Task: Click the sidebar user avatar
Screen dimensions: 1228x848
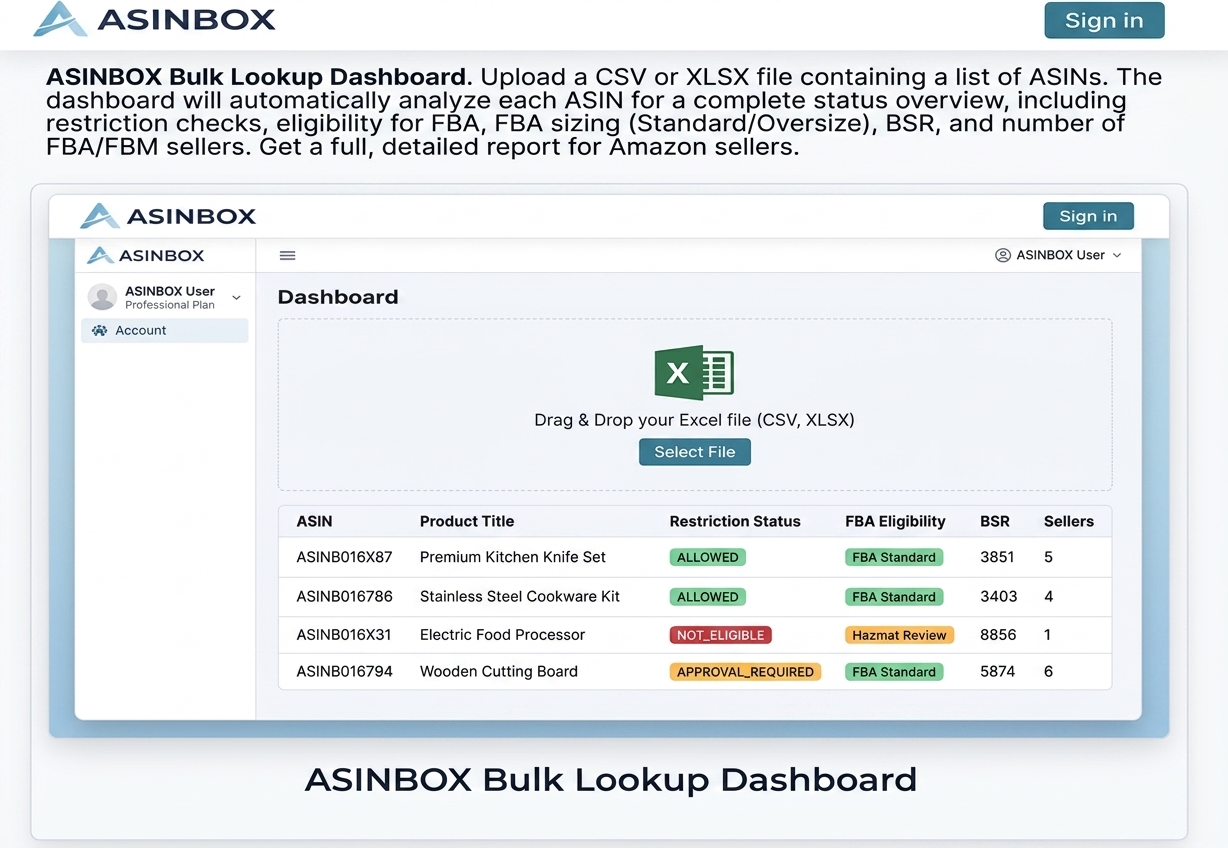Action: (x=102, y=297)
